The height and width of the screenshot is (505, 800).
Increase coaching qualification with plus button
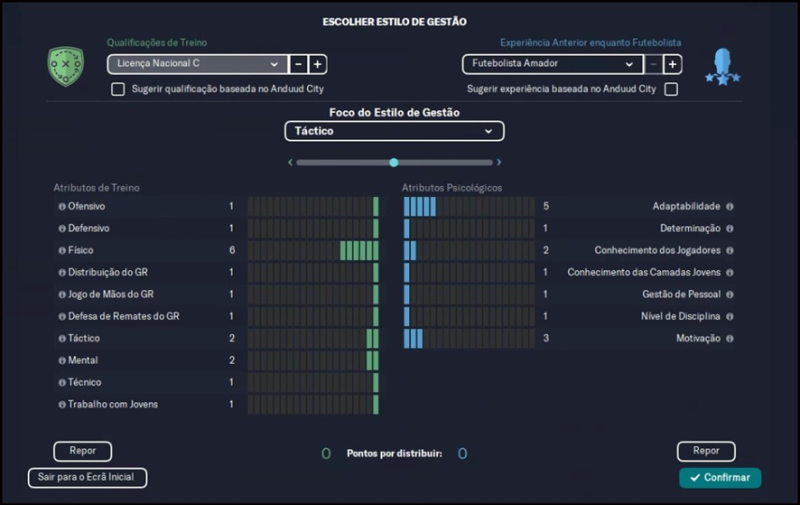tap(317, 64)
